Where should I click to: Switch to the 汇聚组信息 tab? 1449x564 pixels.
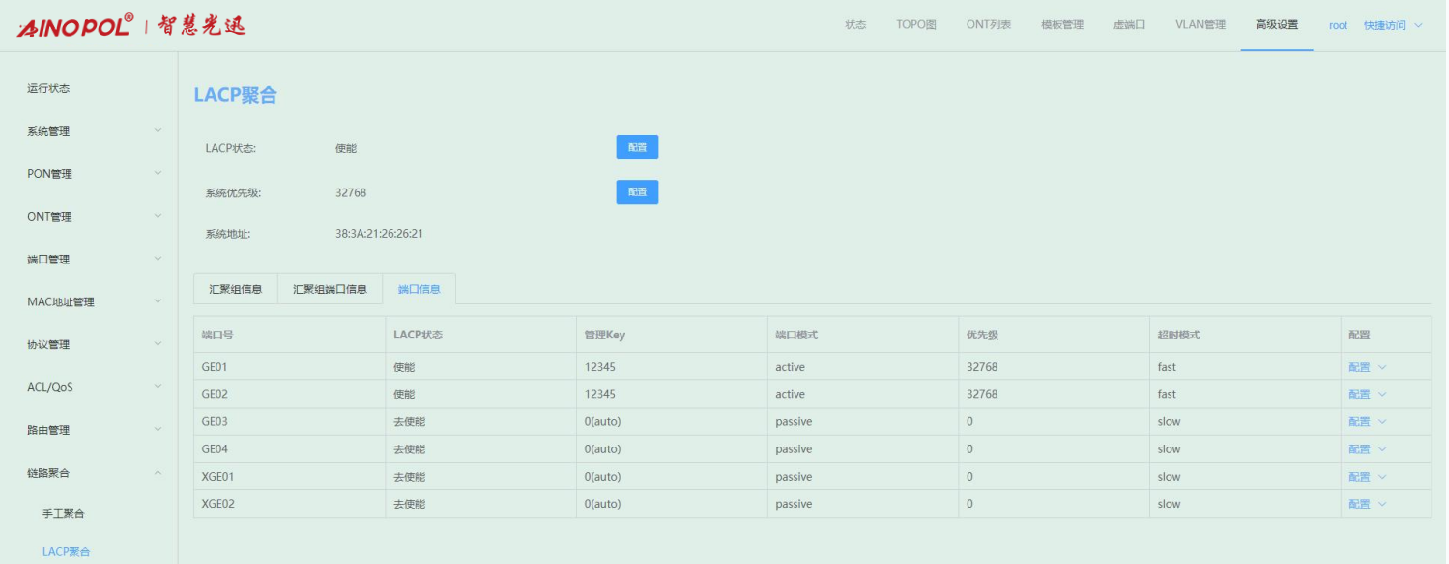pos(235,289)
